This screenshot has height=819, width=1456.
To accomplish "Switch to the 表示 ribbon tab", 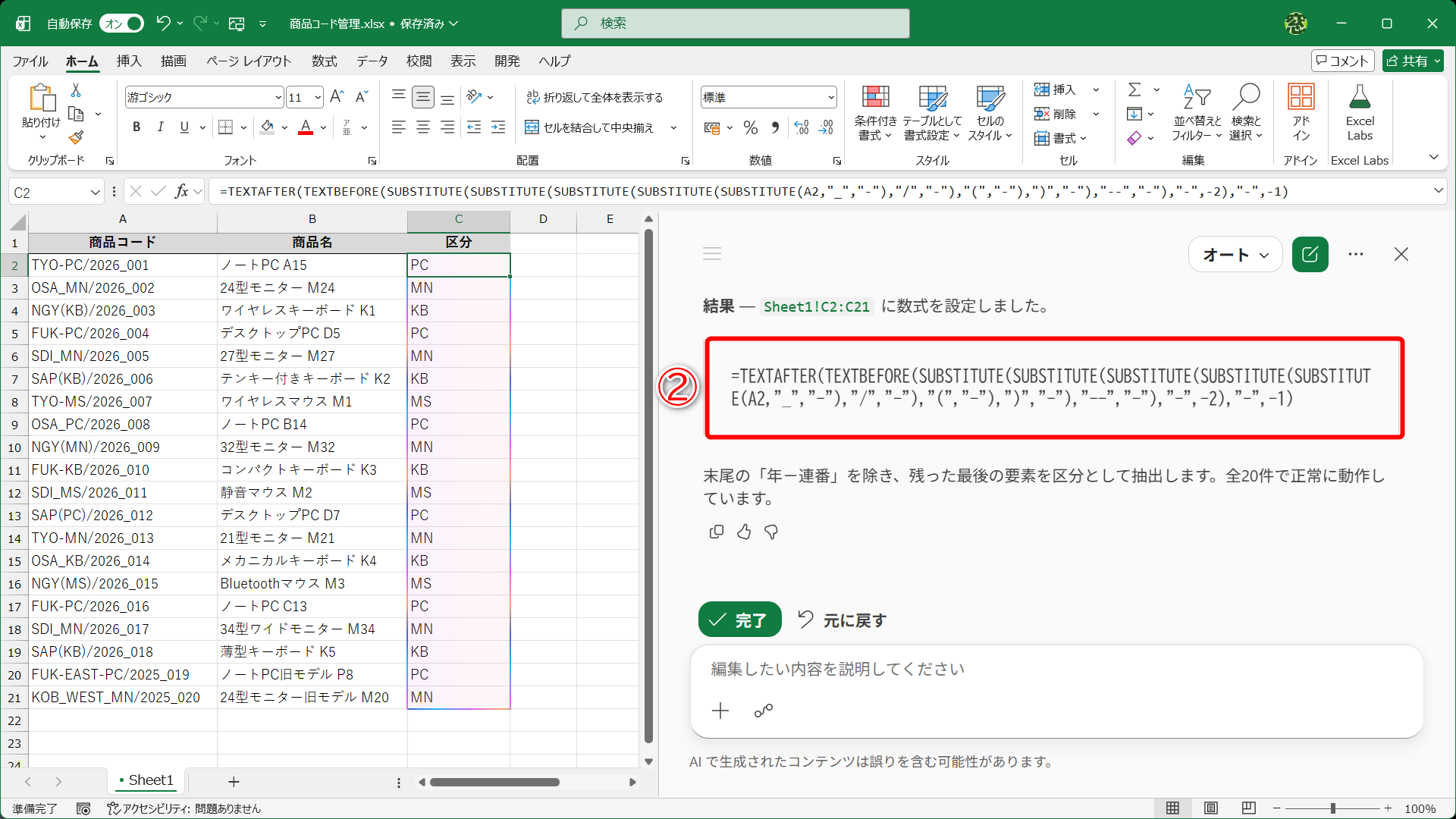I will pyautogui.click(x=463, y=61).
